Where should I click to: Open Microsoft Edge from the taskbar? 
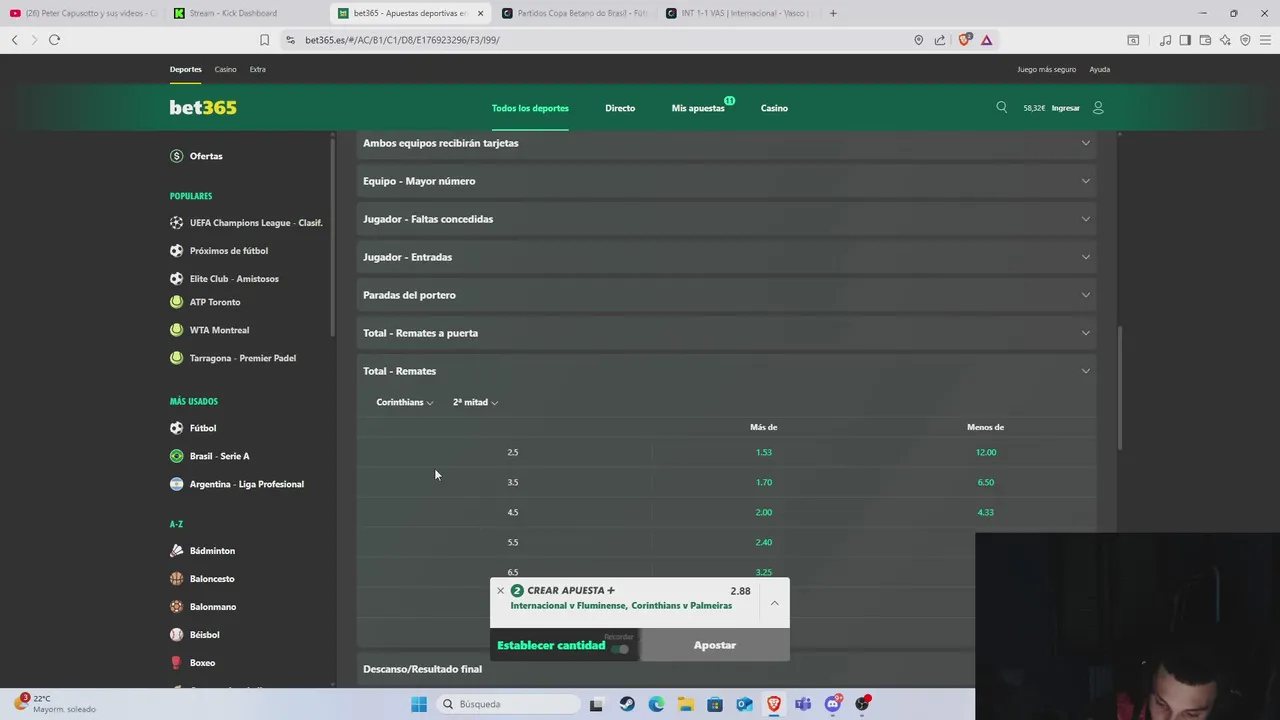click(x=656, y=704)
